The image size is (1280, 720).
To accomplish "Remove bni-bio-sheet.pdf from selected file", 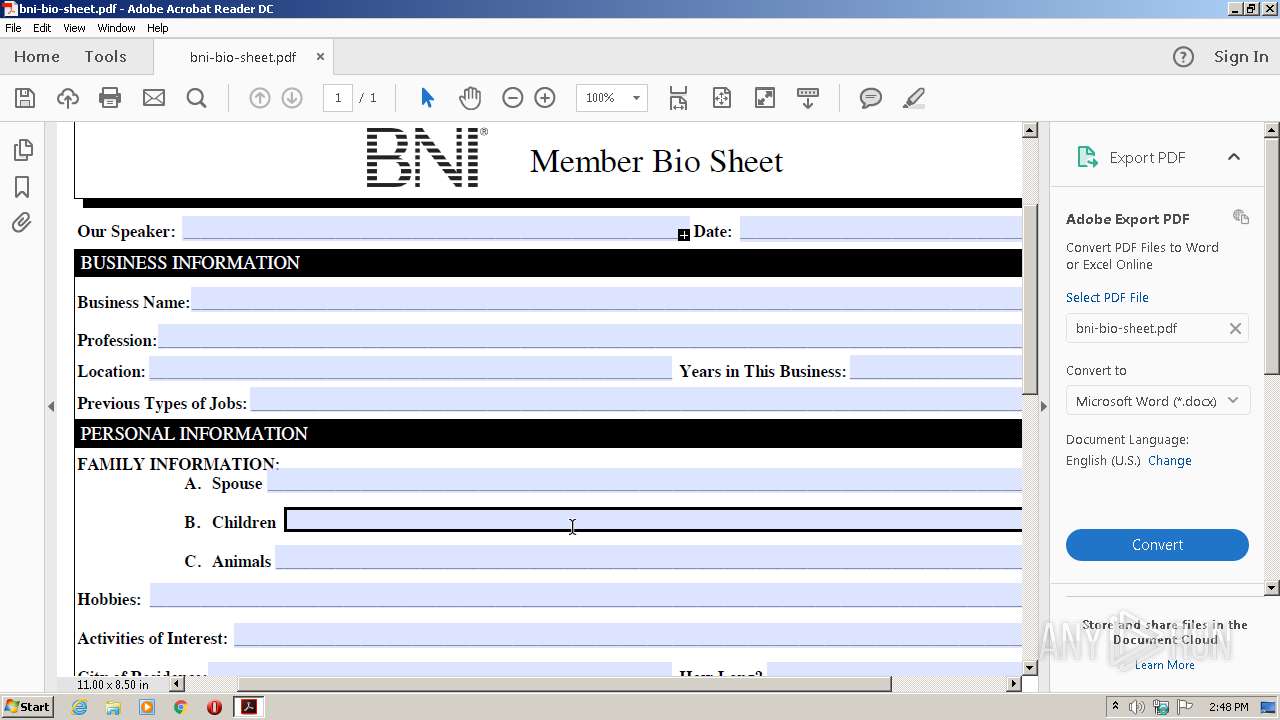I will click(x=1235, y=328).
